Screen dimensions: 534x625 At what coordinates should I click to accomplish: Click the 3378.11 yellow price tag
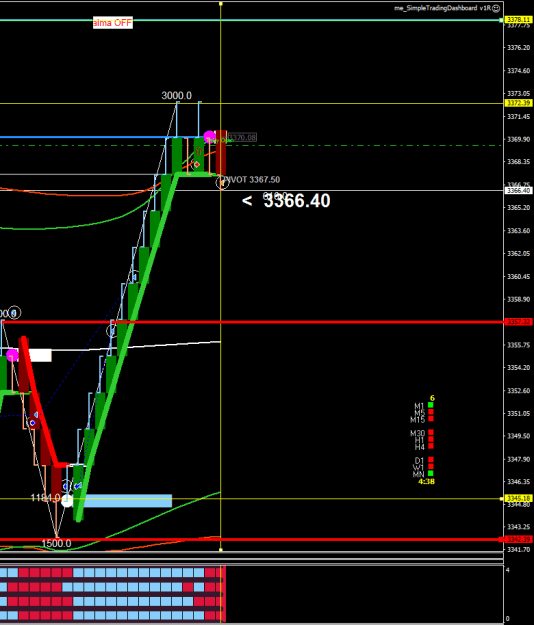coord(518,20)
